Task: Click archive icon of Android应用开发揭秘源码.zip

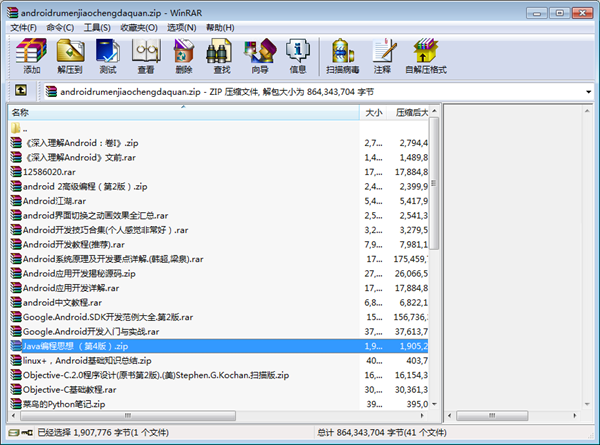Action: [16, 273]
